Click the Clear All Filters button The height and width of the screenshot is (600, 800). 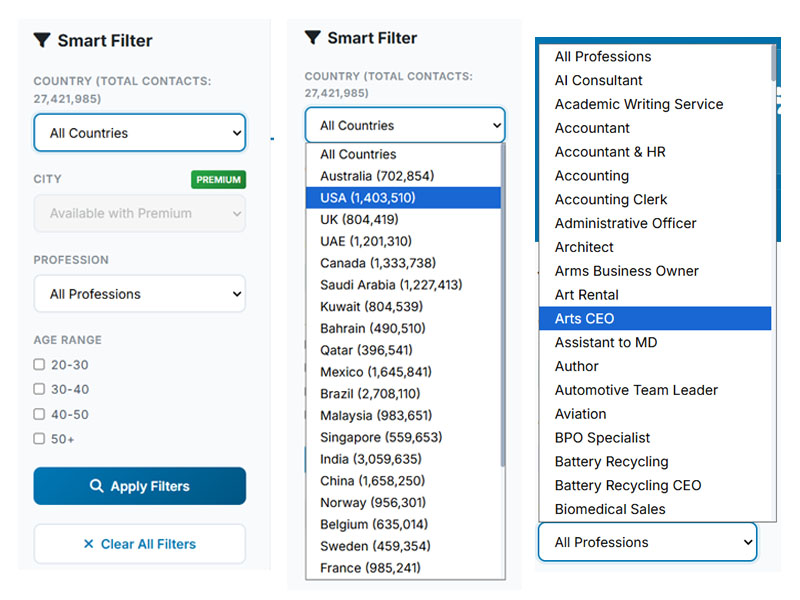pos(139,543)
